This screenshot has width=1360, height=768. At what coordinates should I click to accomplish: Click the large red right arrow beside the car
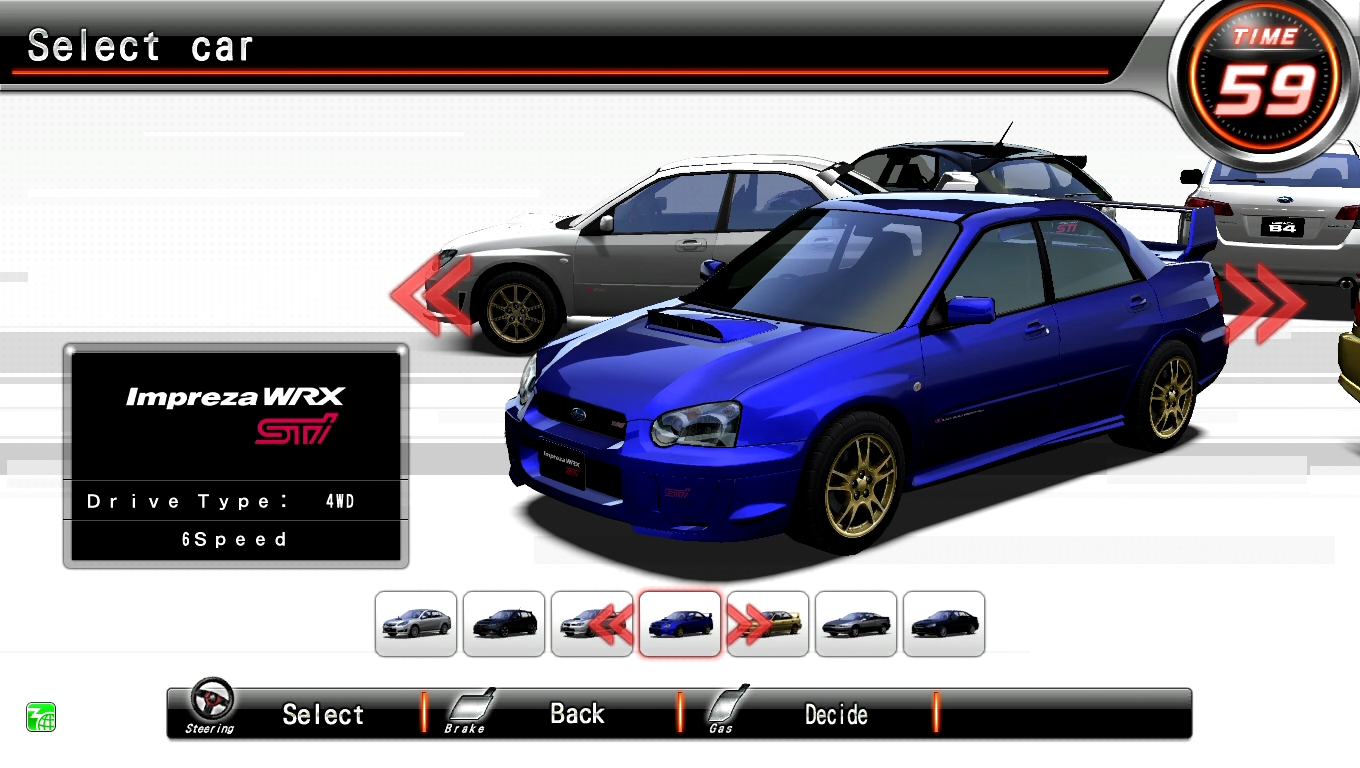1265,303
